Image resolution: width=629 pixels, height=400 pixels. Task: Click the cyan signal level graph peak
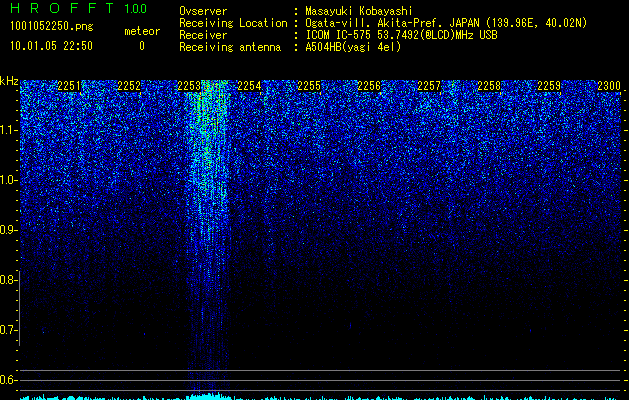(x=209, y=396)
